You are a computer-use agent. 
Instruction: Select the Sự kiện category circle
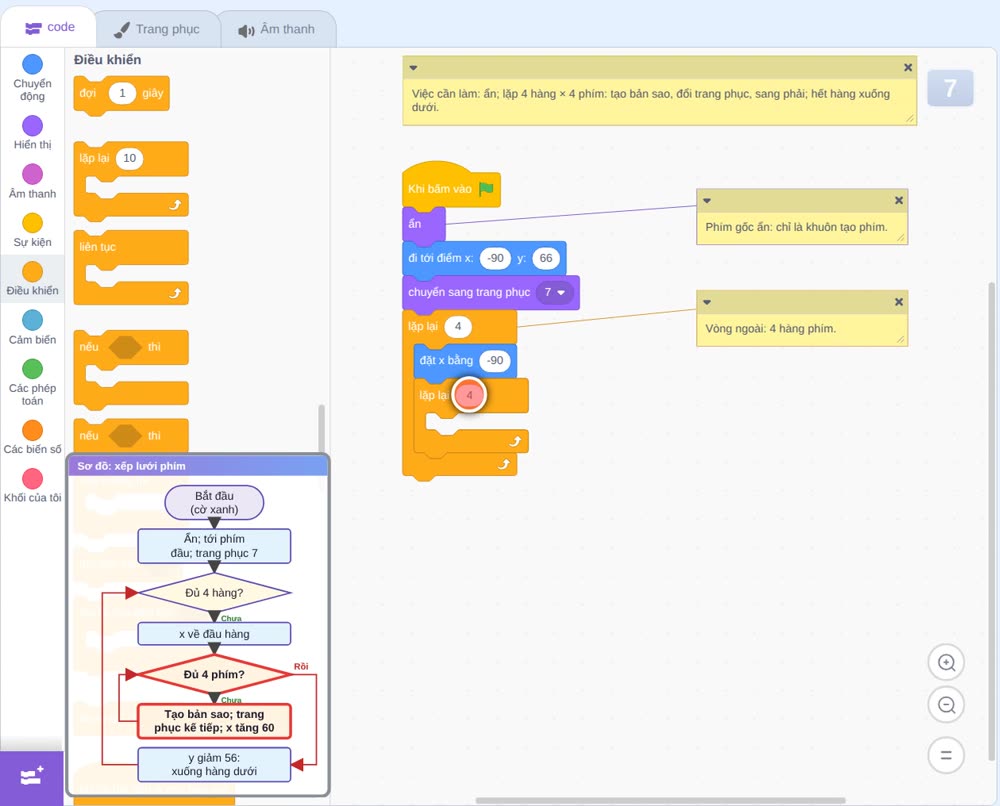click(x=32, y=223)
